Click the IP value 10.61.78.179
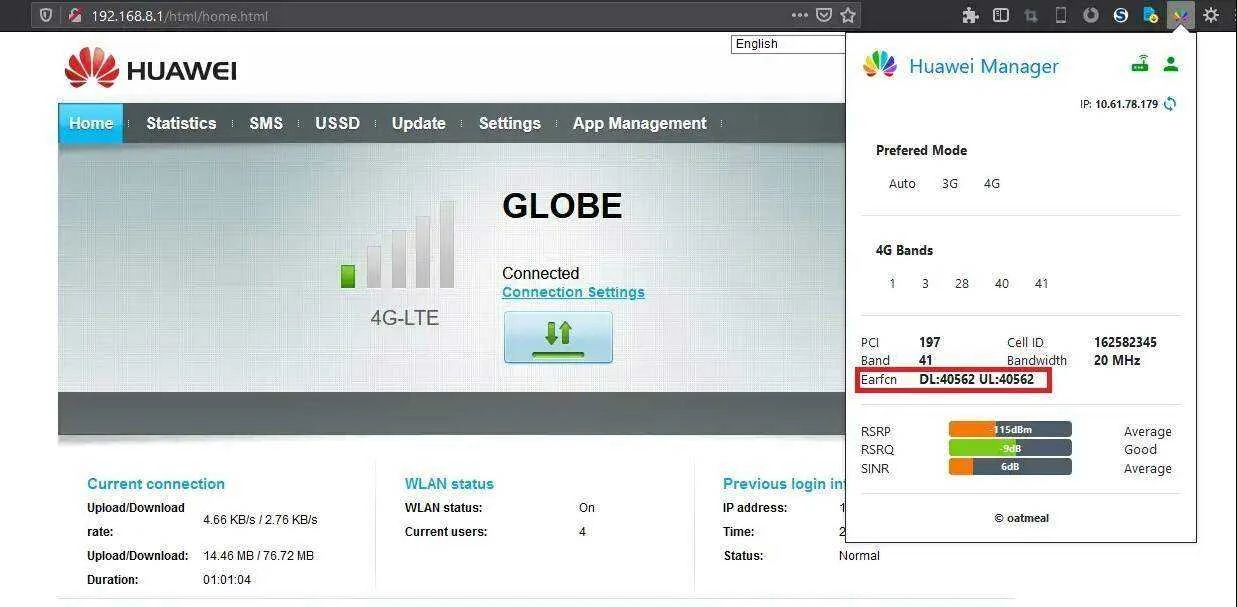Screen dimensions: 1237x607 [x=1126, y=104]
